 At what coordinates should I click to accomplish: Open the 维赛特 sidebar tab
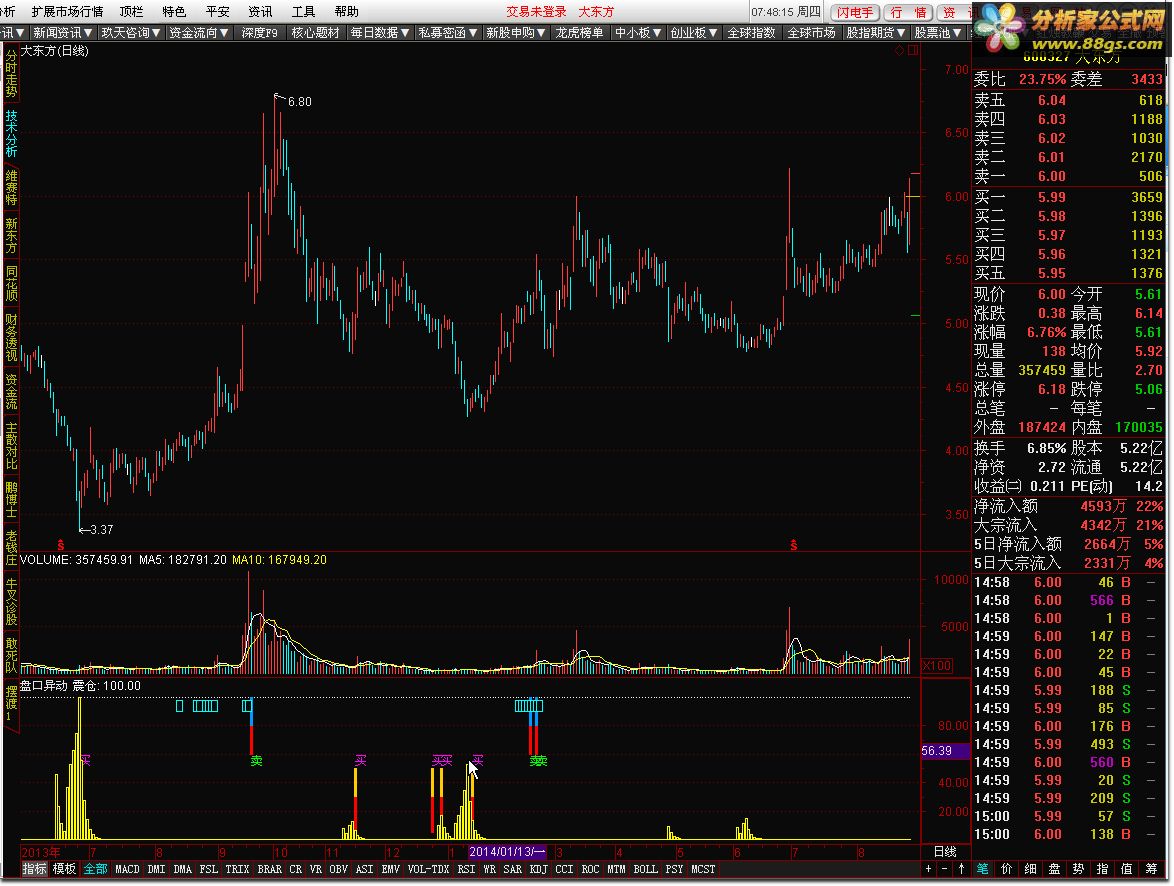point(11,187)
